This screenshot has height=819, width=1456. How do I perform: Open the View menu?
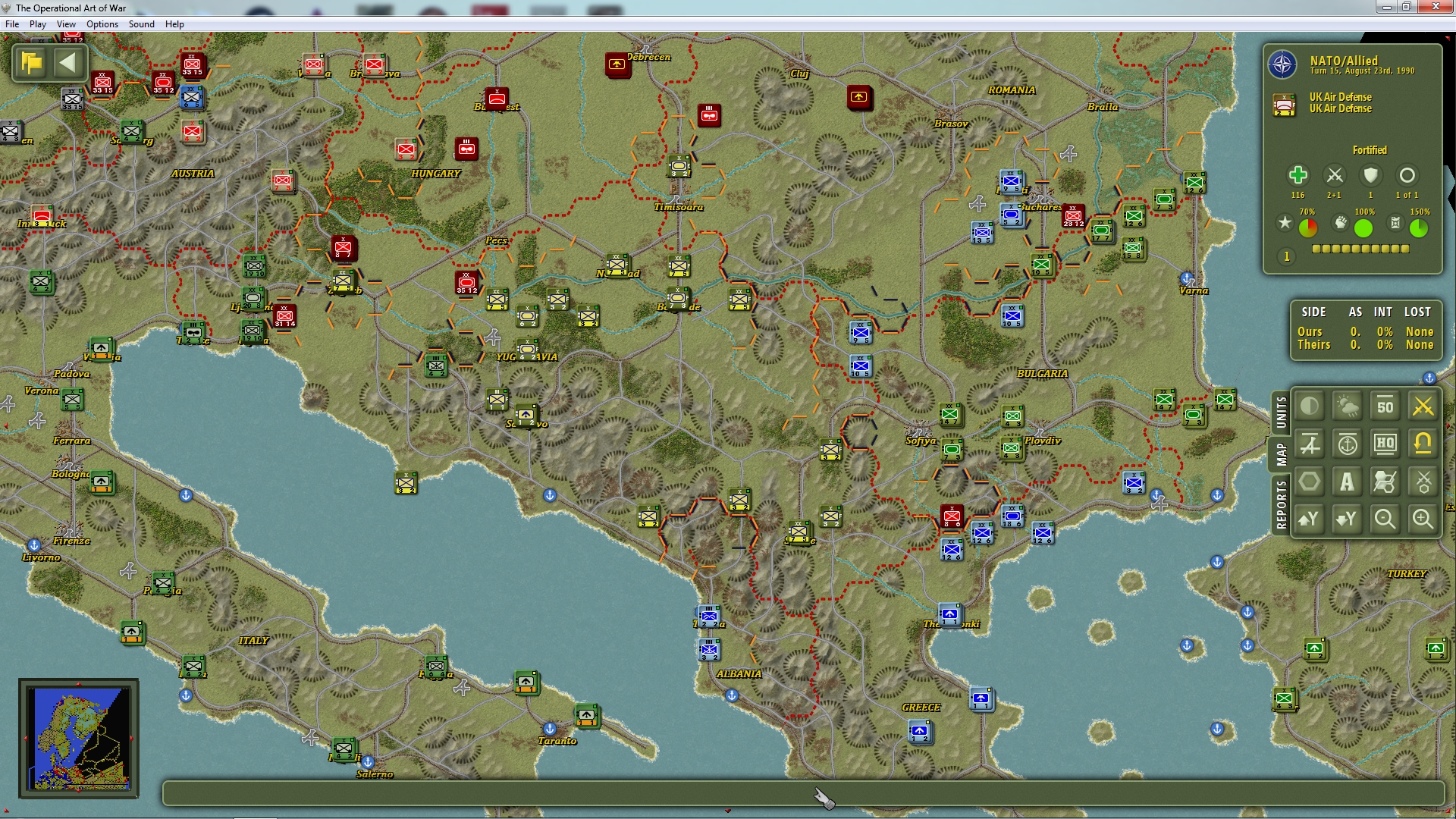[x=67, y=24]
